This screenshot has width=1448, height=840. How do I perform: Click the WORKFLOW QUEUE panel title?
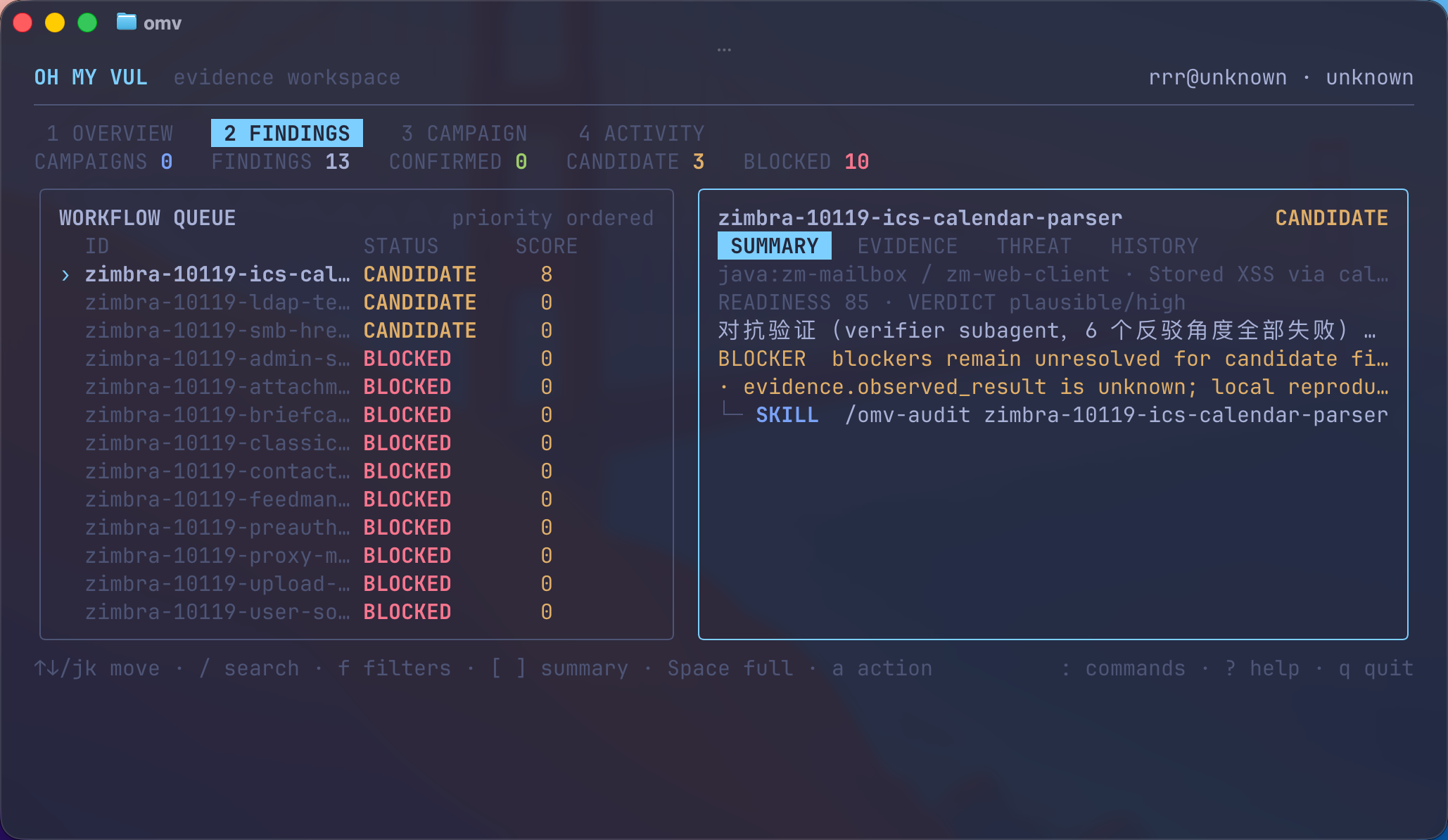148,218
